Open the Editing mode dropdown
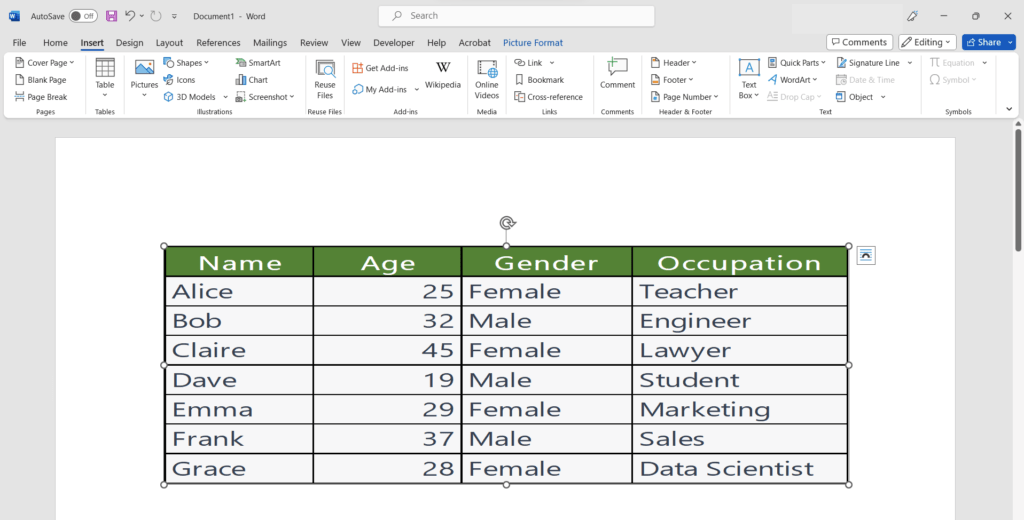The width and height of the screenshot is (1024, 520). tap(927, 42)
